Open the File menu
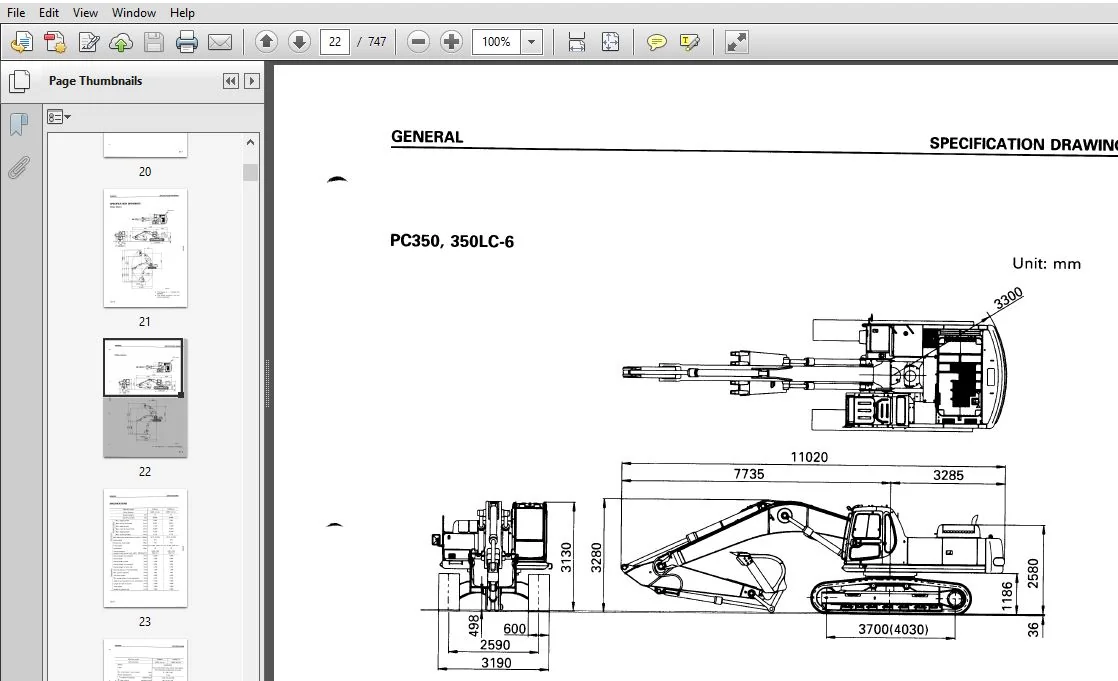The width and height of the screenshot is (1118, 681). coord(16,13)
